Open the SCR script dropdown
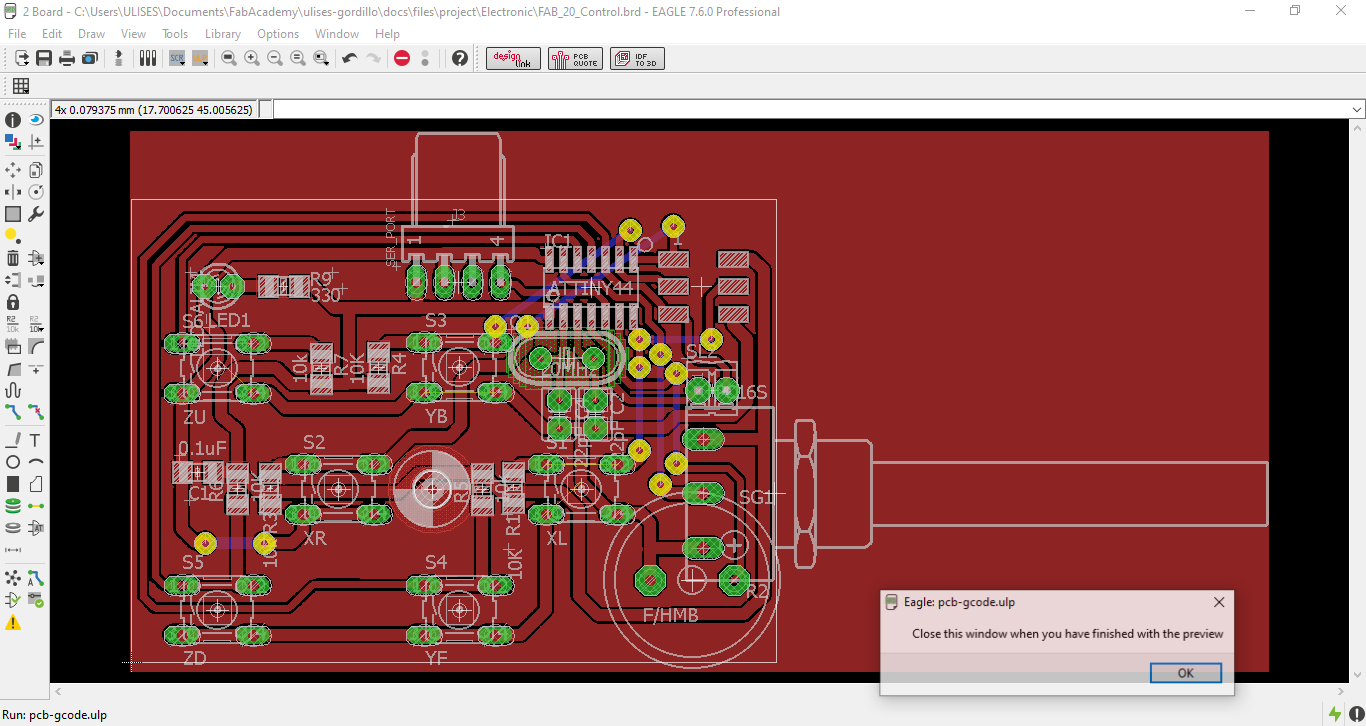Viewport: 1366px width, 726px height. point(177,59)
